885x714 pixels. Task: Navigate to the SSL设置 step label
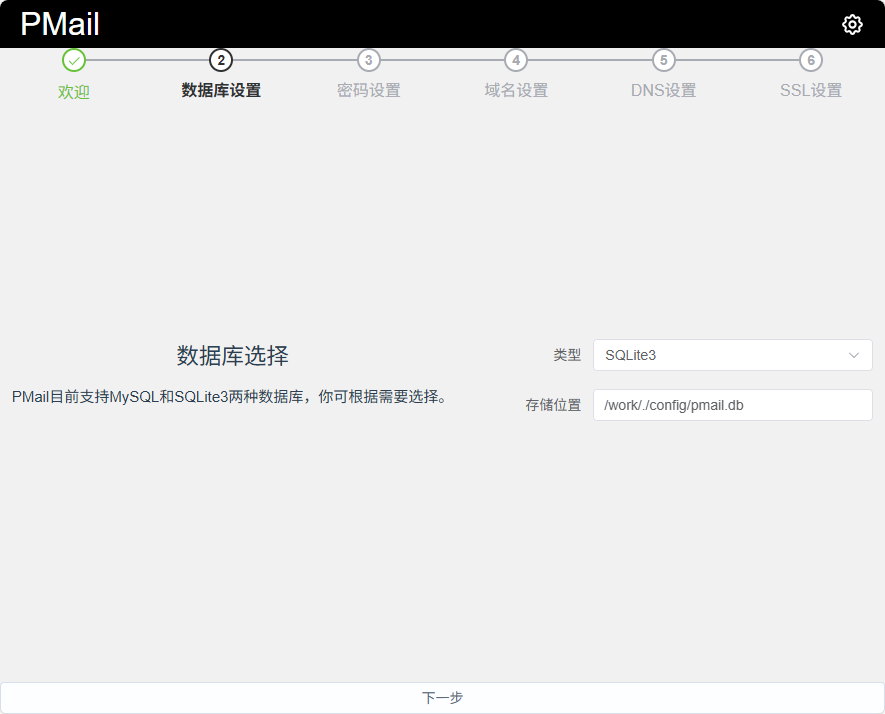point(811,91)
